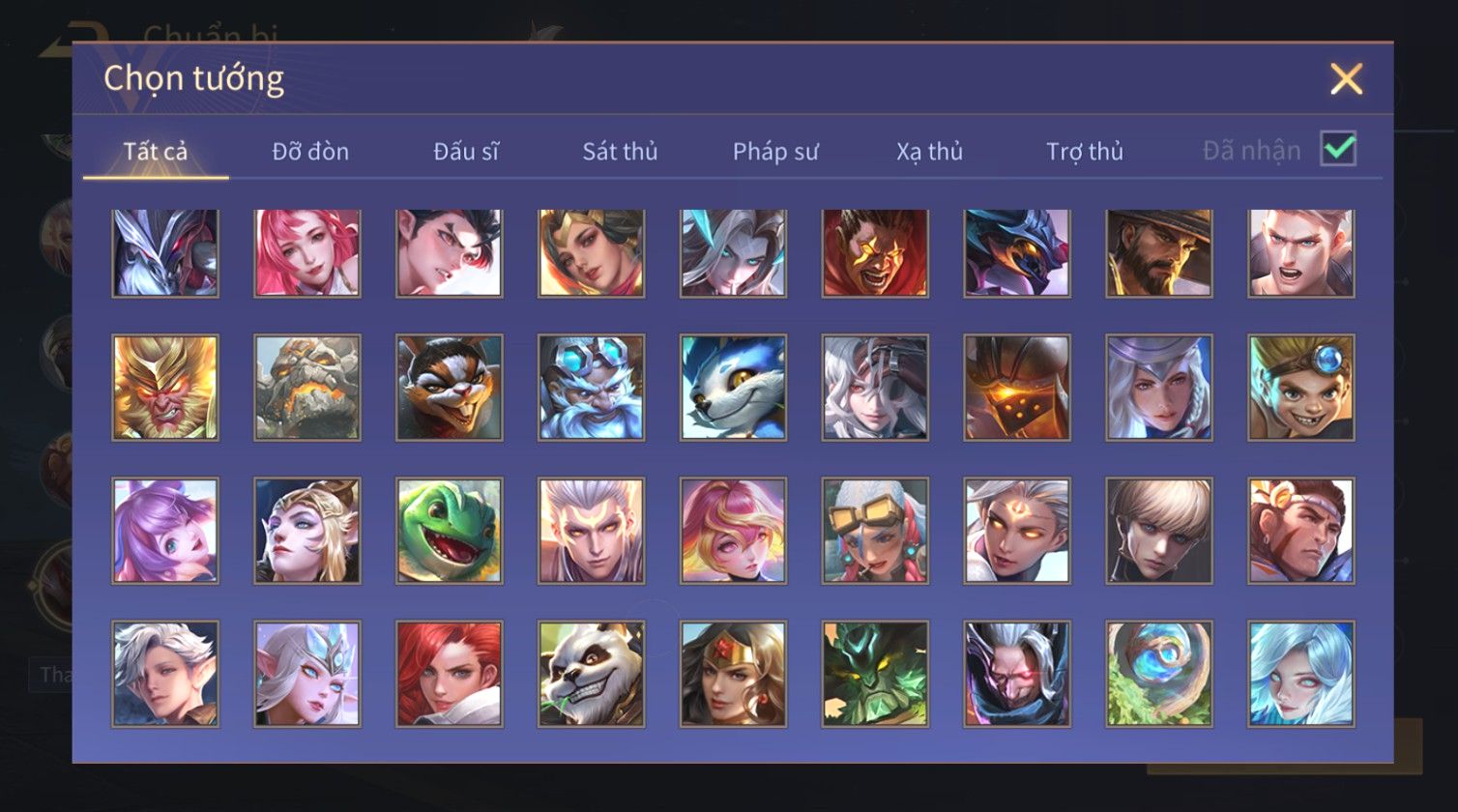Screen dimensions: 1458x812
Task: Select the raccoon hero portrait
Action: tap(450, 388)
